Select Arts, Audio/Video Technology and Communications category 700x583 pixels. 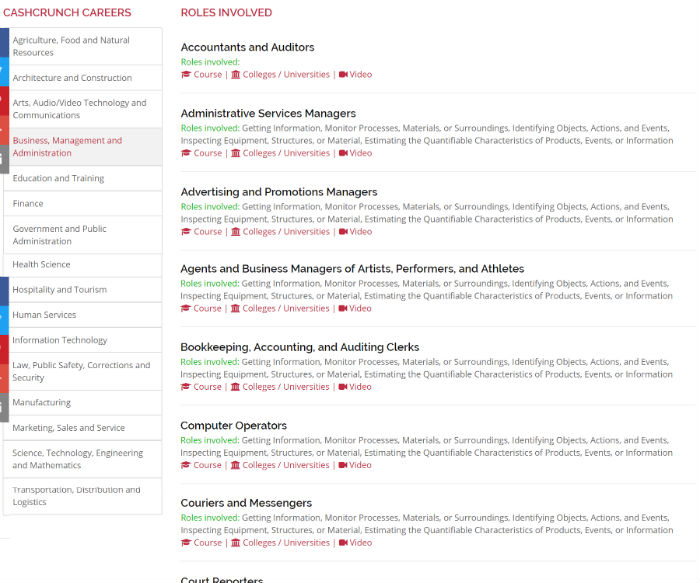coord(83,109)
